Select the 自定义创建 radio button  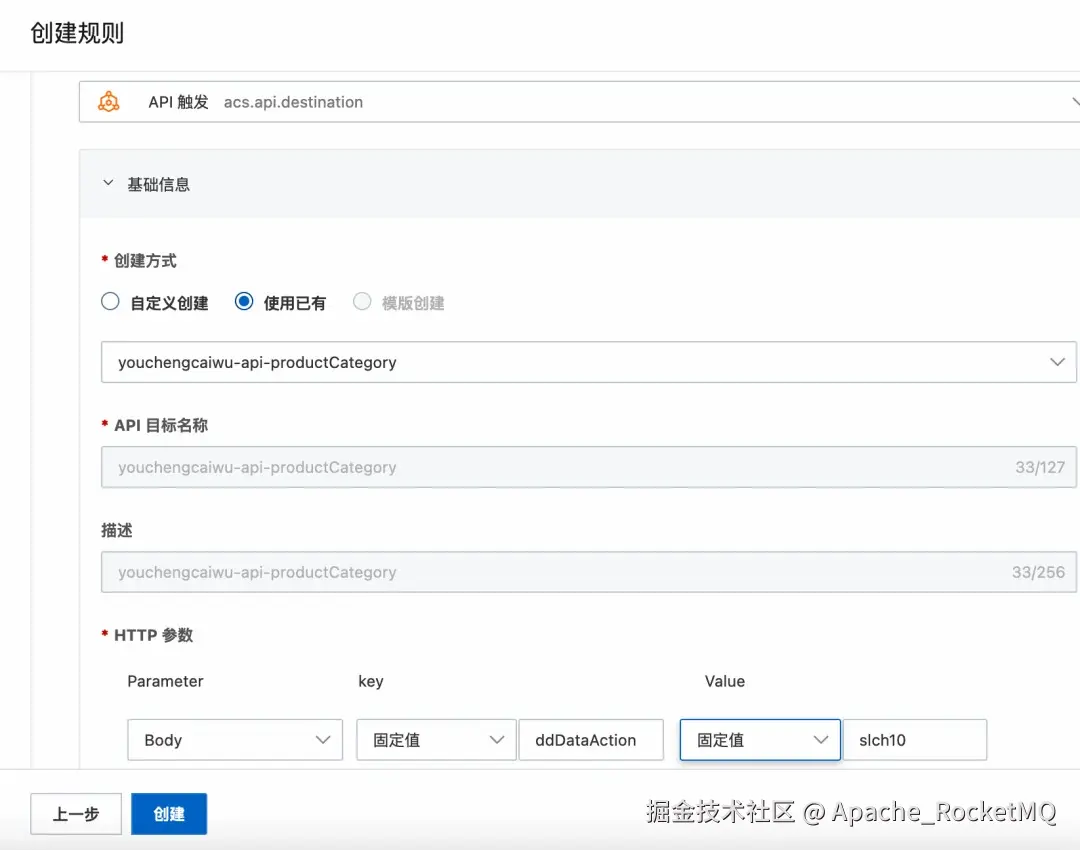(x=110, y=302)
